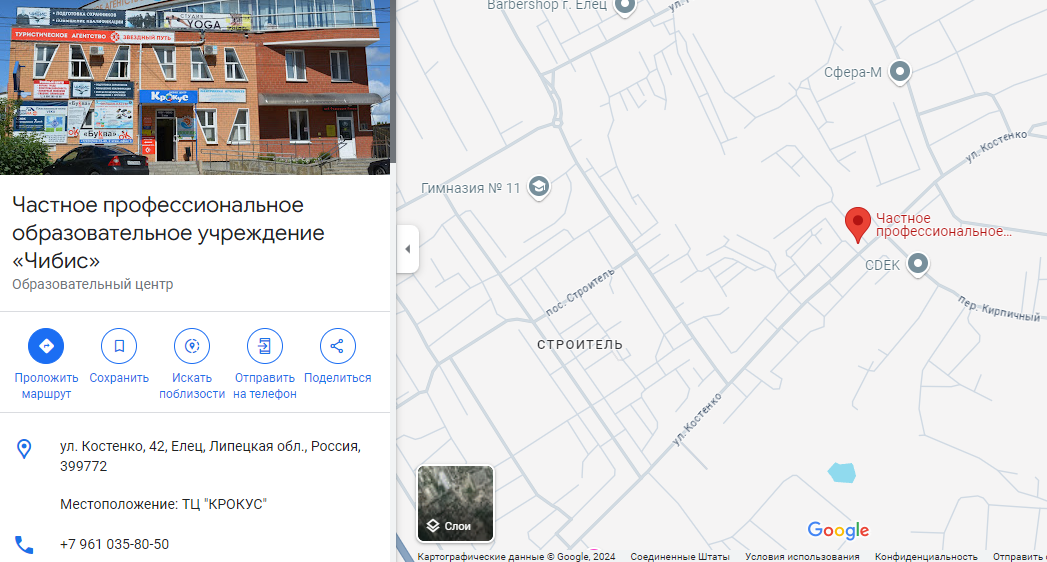Open Конфиденциальность link
This screenshot has height=562, width=1047.
point(926,556)
